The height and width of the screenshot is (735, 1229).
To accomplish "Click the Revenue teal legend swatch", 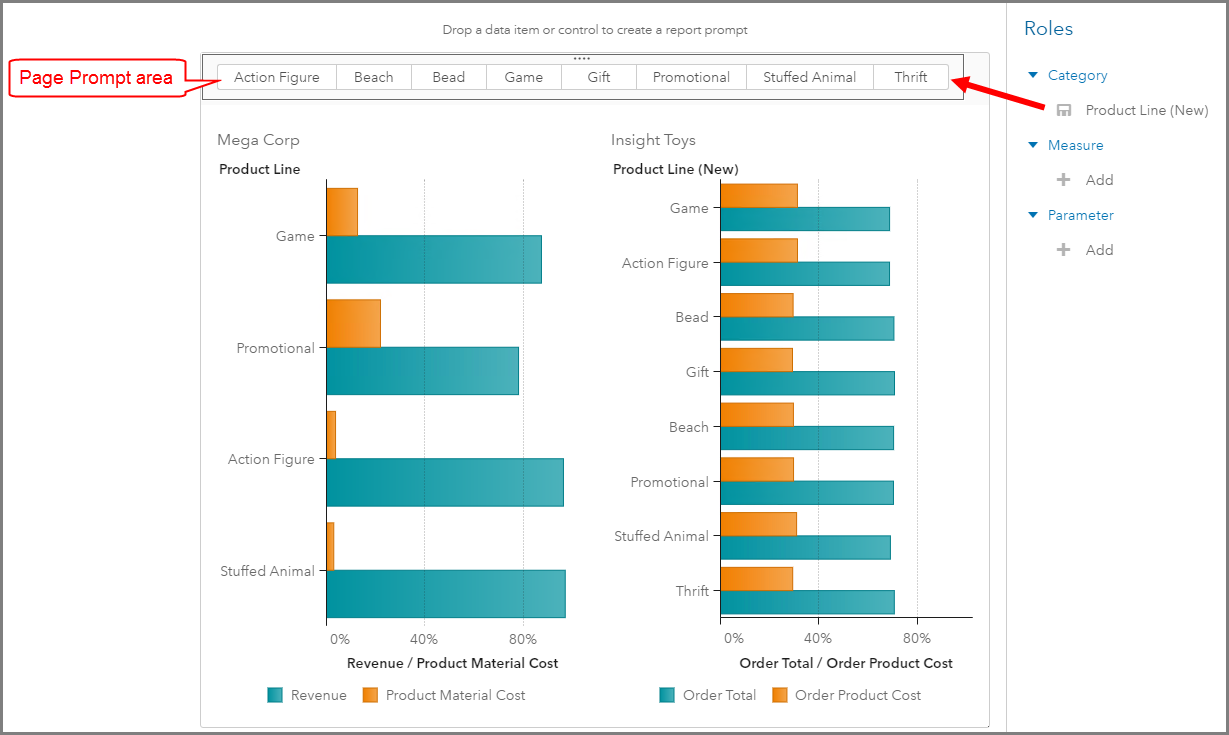I will (275, 696).
